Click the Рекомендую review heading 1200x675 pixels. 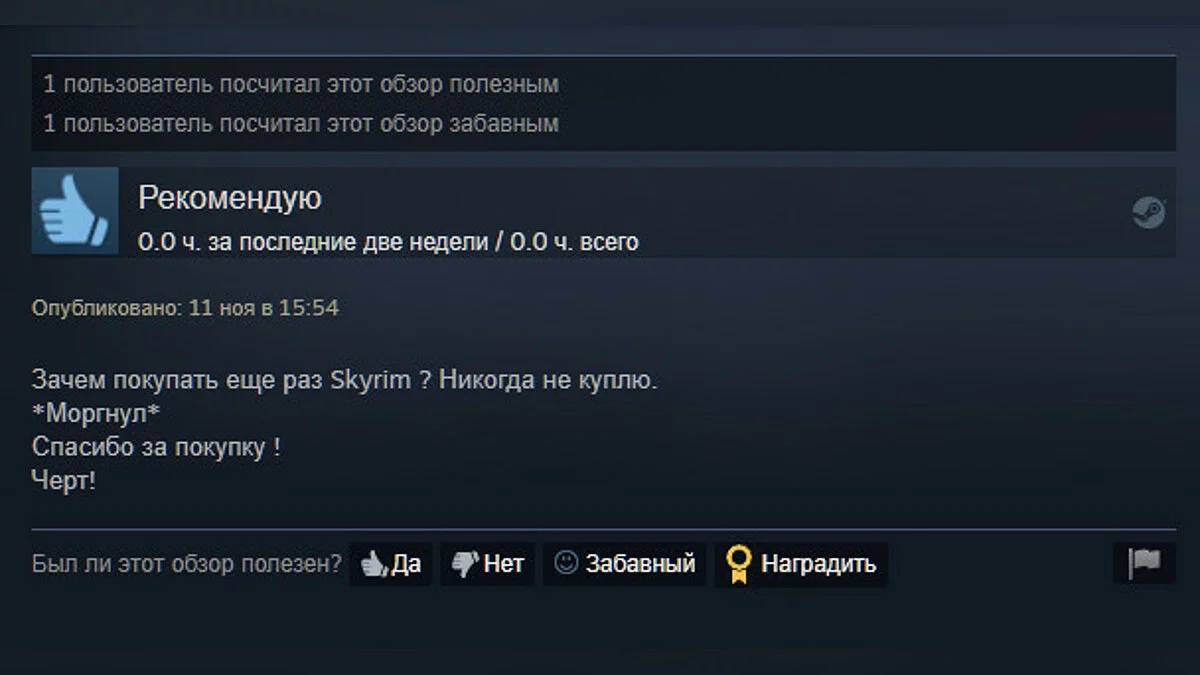point(230,198)
